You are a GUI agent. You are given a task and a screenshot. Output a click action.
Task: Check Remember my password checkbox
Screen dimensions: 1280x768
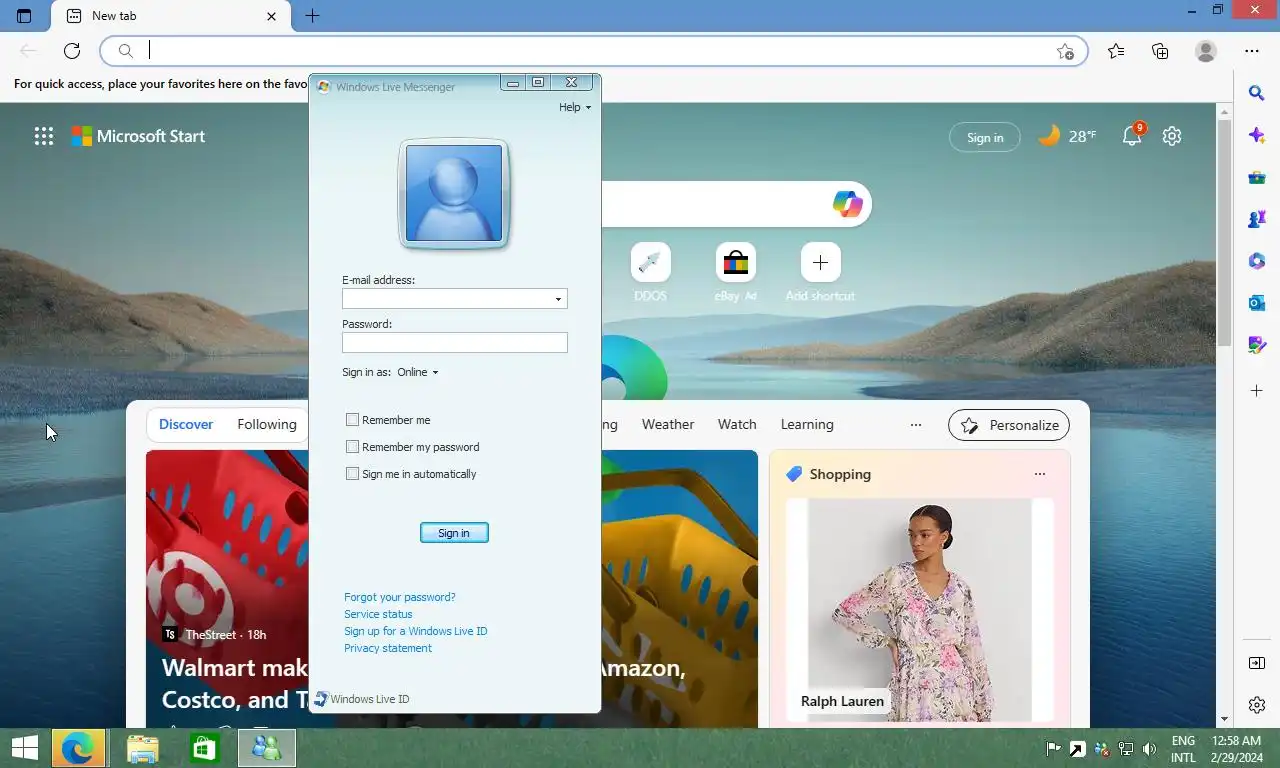pyautogui.click(x=352, y=447)
